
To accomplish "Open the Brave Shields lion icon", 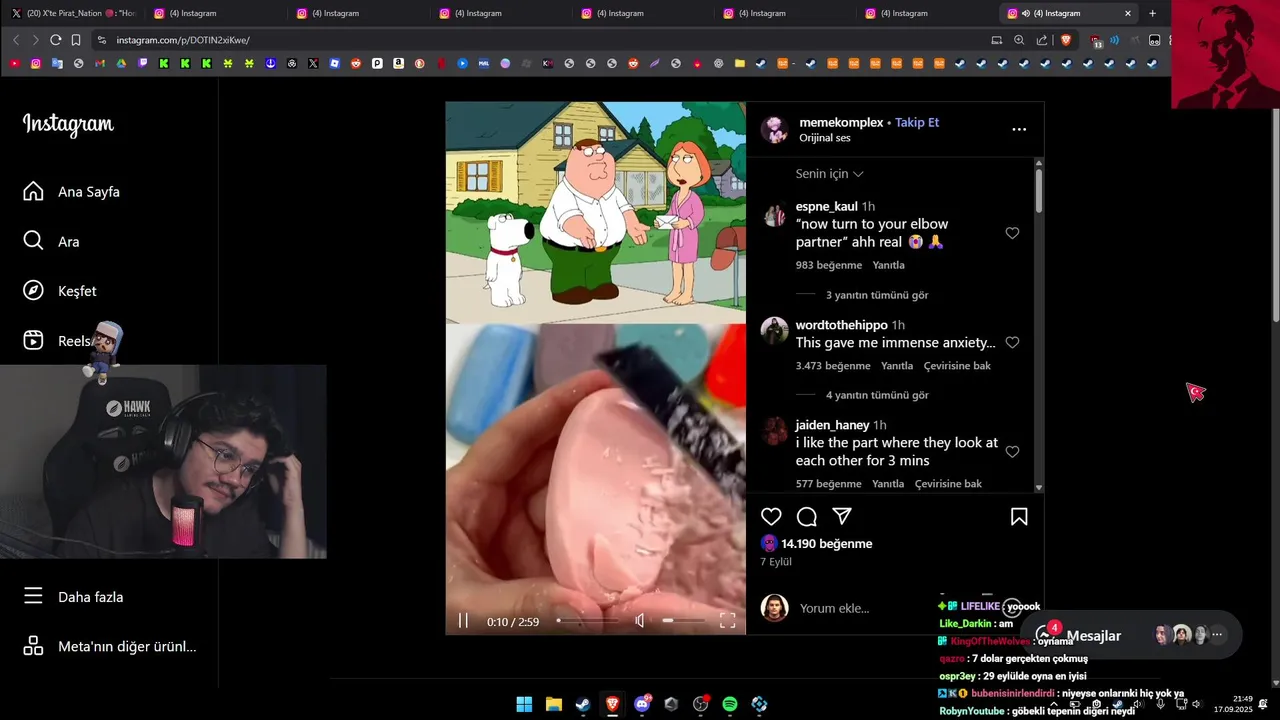I will tap(1066, 40).
